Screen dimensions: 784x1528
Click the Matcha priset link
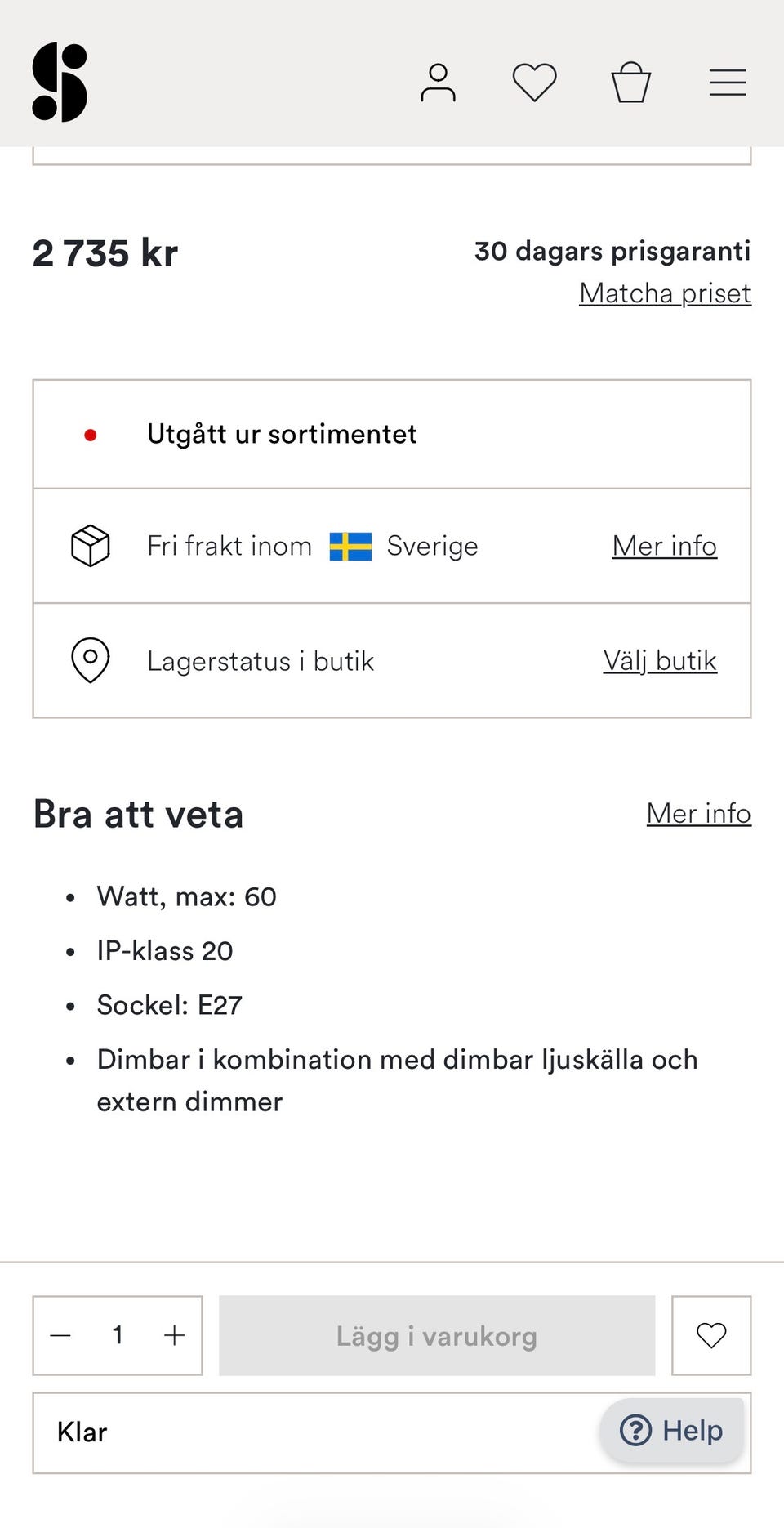(x=665, y=293)
